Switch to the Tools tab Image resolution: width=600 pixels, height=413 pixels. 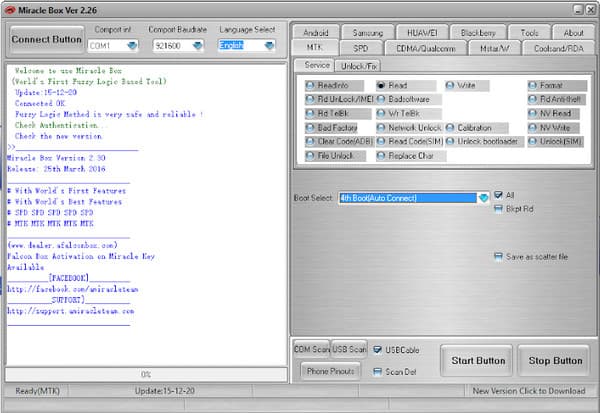[x=530, y=33]
